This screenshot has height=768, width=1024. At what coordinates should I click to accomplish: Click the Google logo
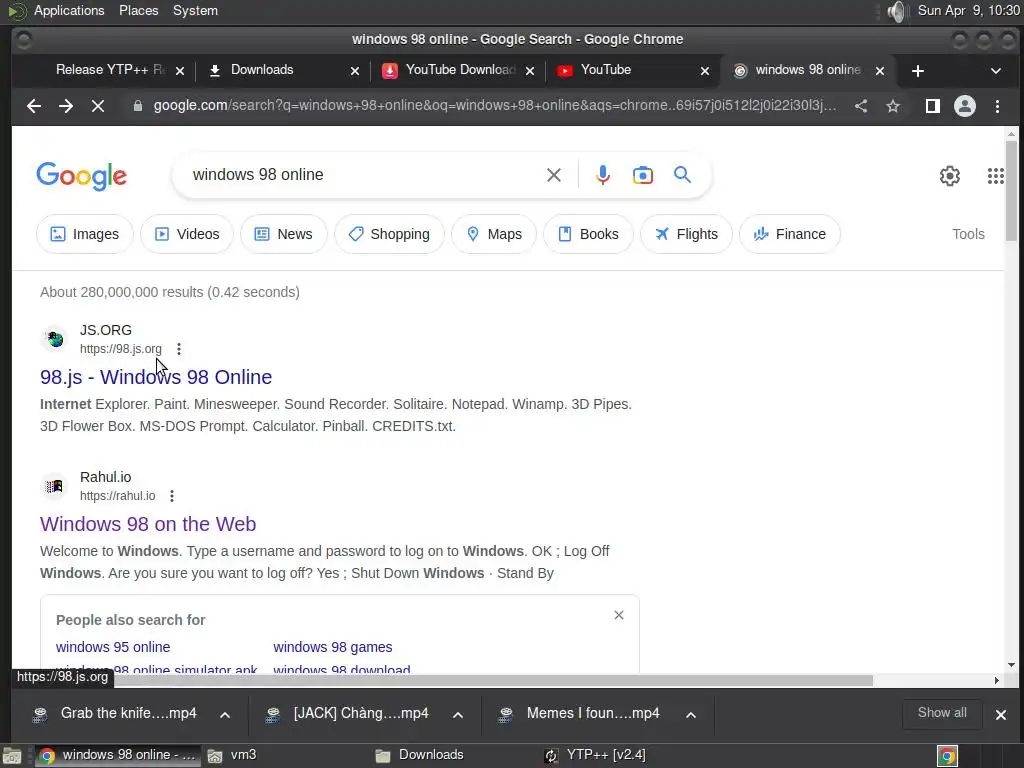click(x=82, y=176)
